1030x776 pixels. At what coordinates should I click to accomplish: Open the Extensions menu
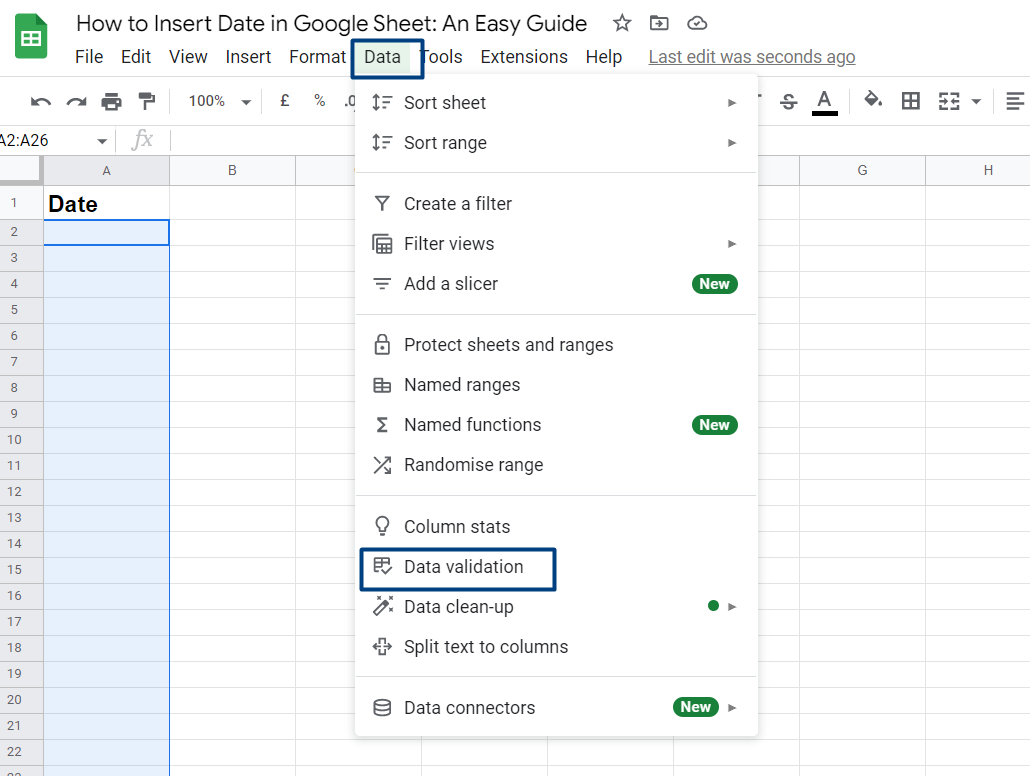click(x=524, y=57)
